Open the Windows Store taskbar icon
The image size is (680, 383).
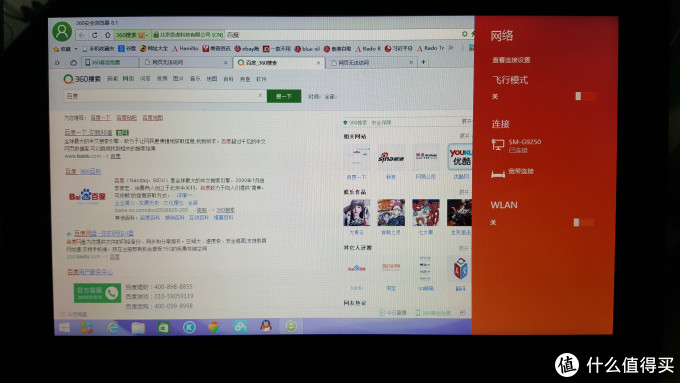click(163, 327)
